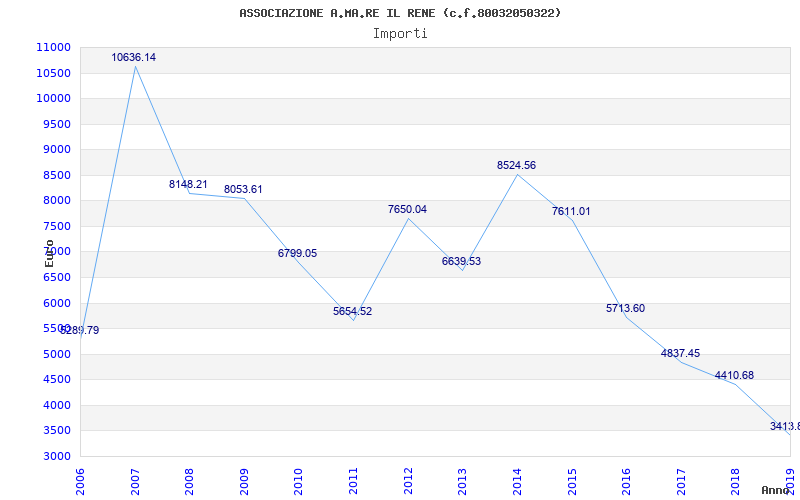Select the data label 5713.60
Image resolution: width=800 pixels, height=500 pixels.
point(626,308)
